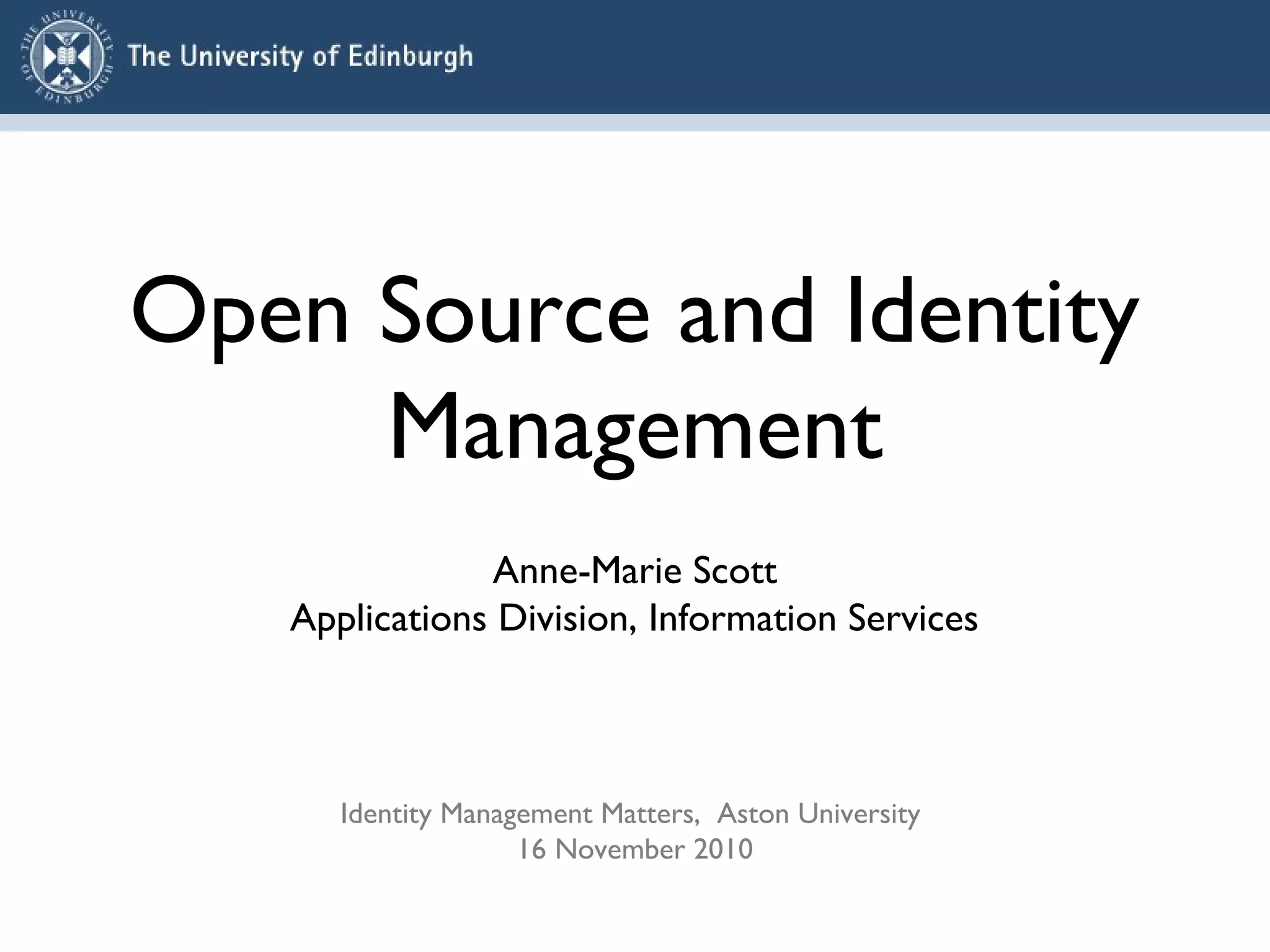Click the "Applications Division" text

coord(459,619)
